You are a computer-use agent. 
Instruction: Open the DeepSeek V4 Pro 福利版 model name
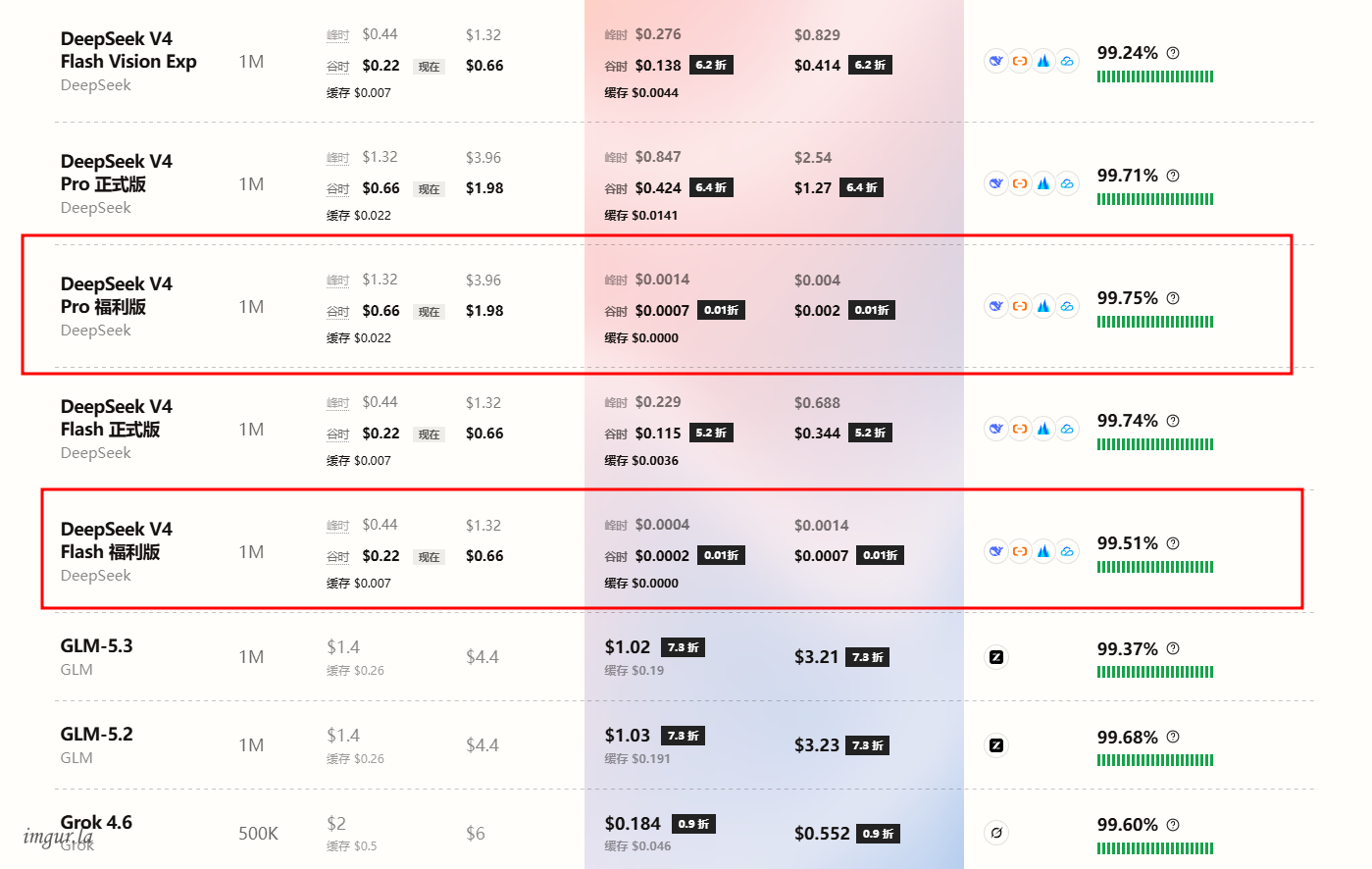116,295
